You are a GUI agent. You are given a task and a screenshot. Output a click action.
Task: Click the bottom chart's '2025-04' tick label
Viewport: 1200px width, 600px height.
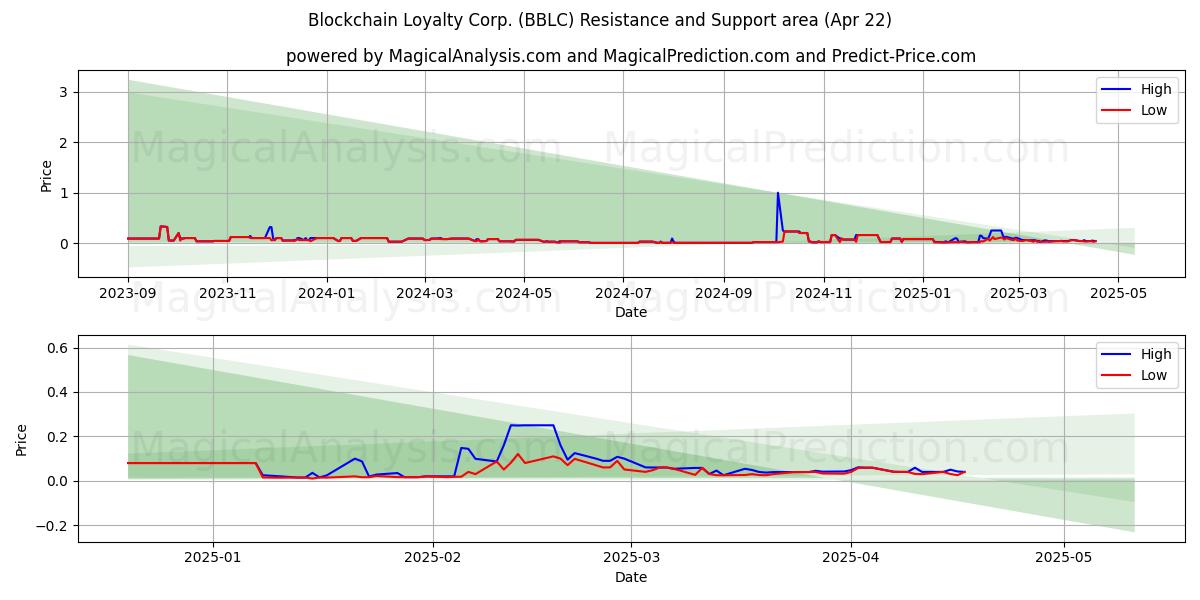(852, 559)
